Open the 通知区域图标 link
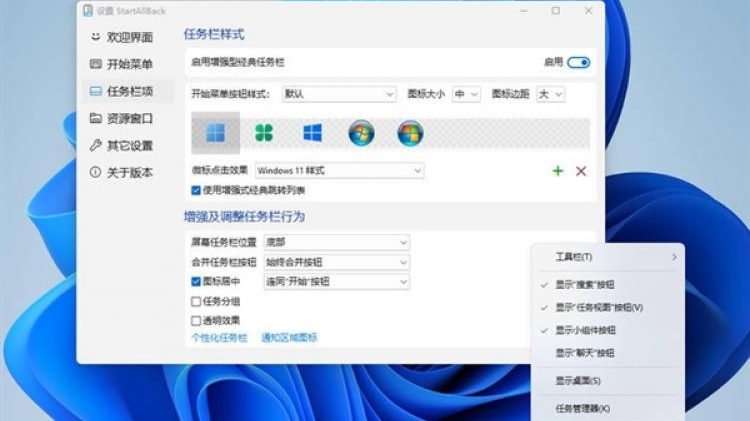This screenshot has height=421, width=750. [289, 338]
